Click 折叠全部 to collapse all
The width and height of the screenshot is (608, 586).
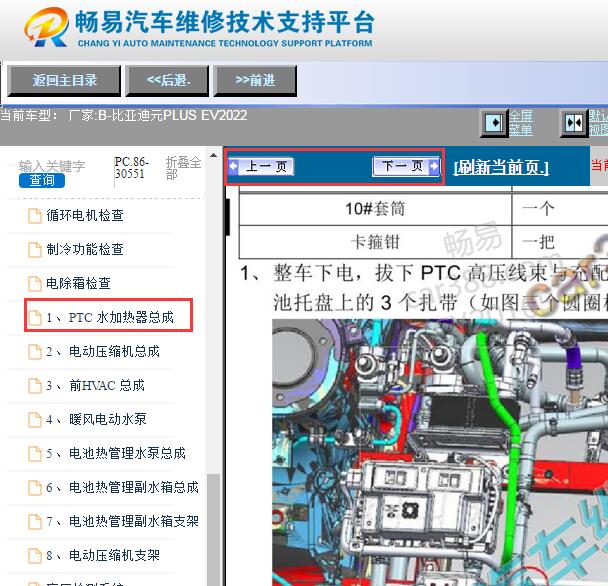[x=183, y=168]
